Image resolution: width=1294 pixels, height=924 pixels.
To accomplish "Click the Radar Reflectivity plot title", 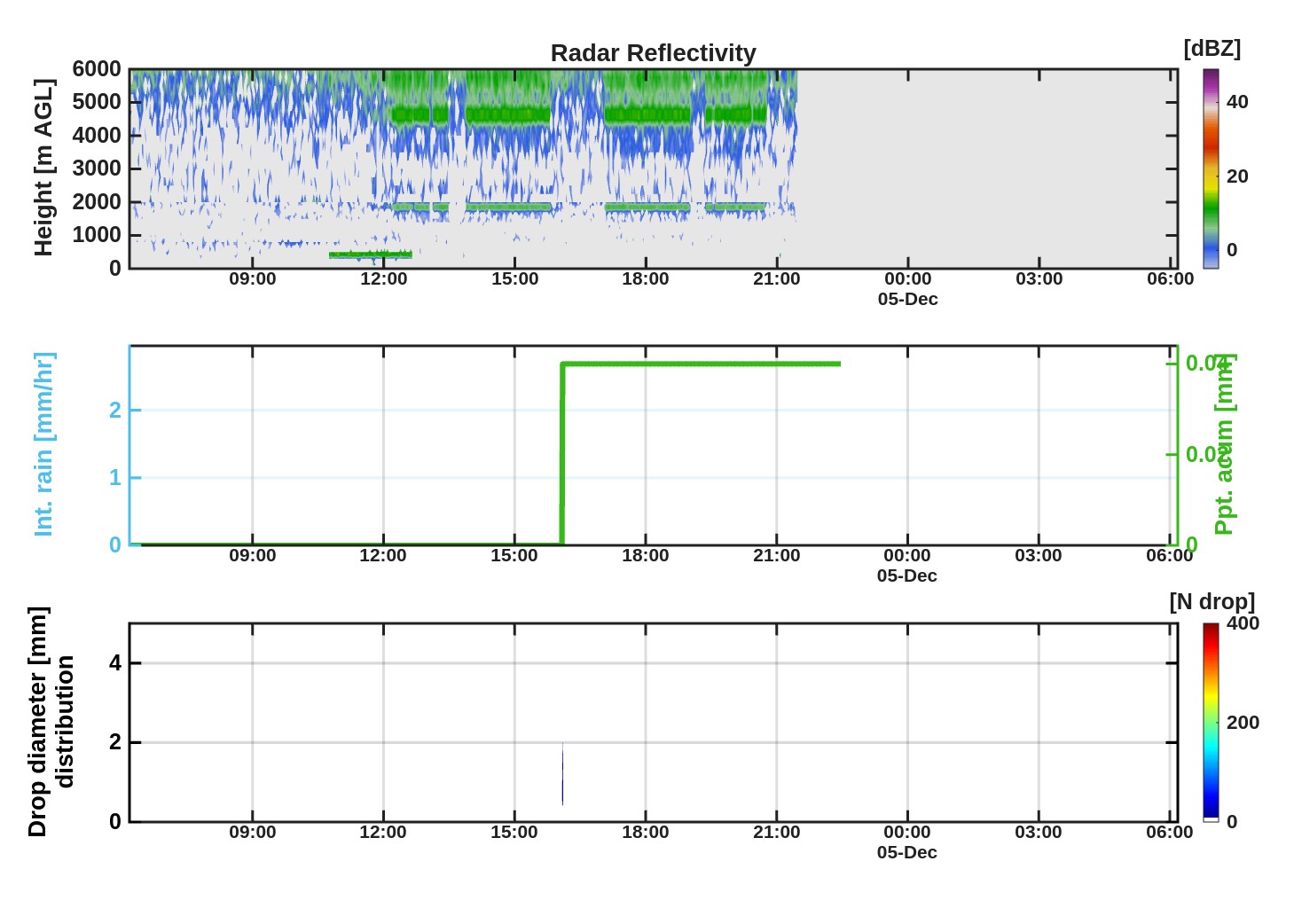I will pyautogui.click(x=653, y=53).
